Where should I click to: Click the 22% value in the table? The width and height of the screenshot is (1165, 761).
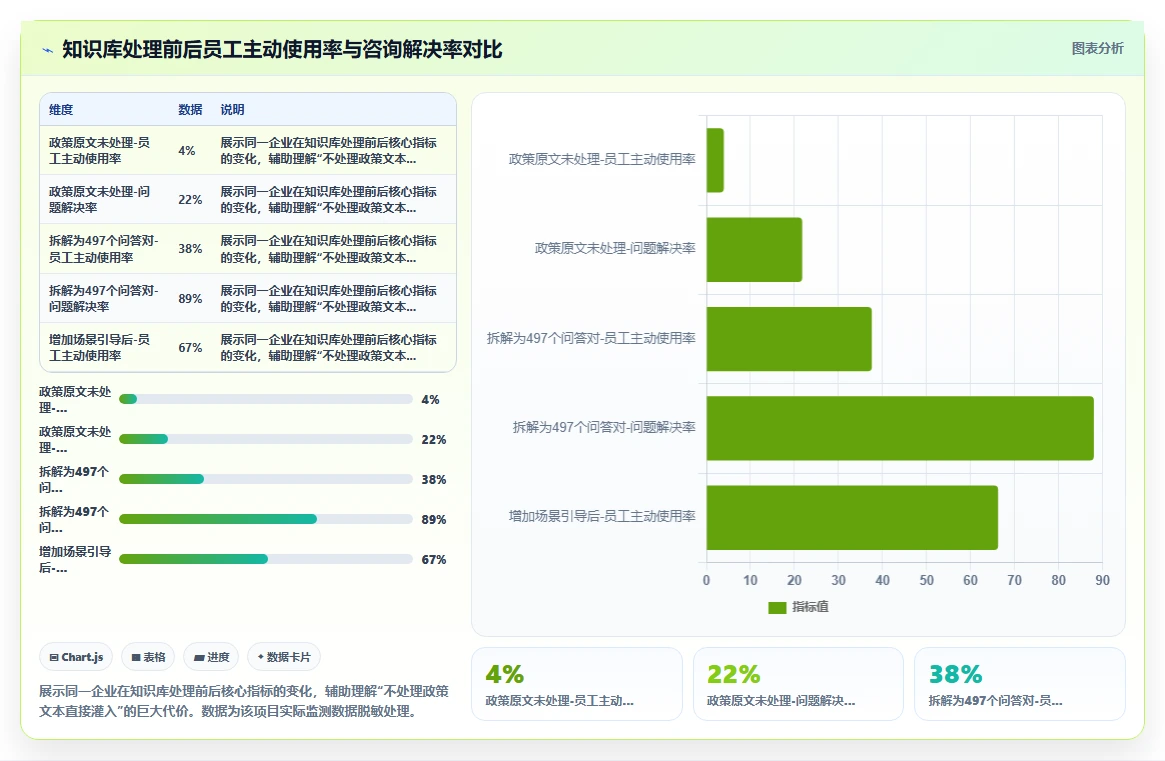point(190,200)
